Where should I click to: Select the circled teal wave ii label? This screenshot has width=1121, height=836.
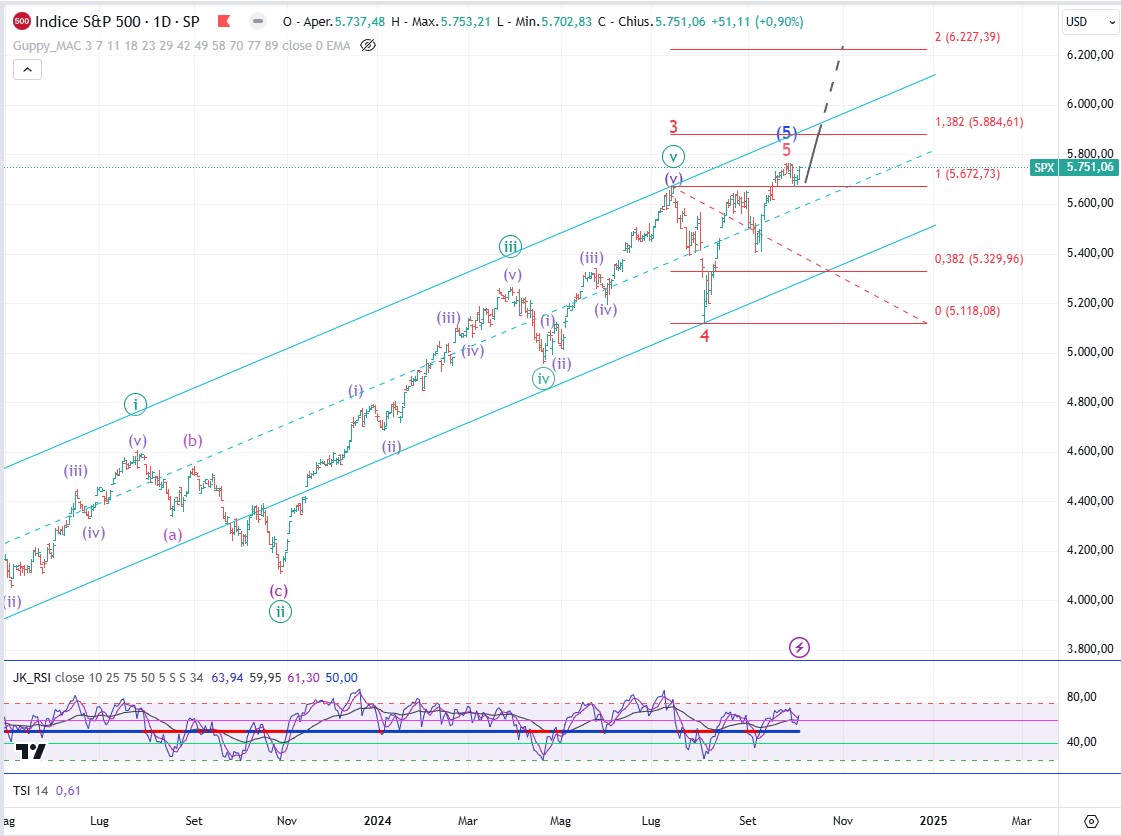pos(280,611)
